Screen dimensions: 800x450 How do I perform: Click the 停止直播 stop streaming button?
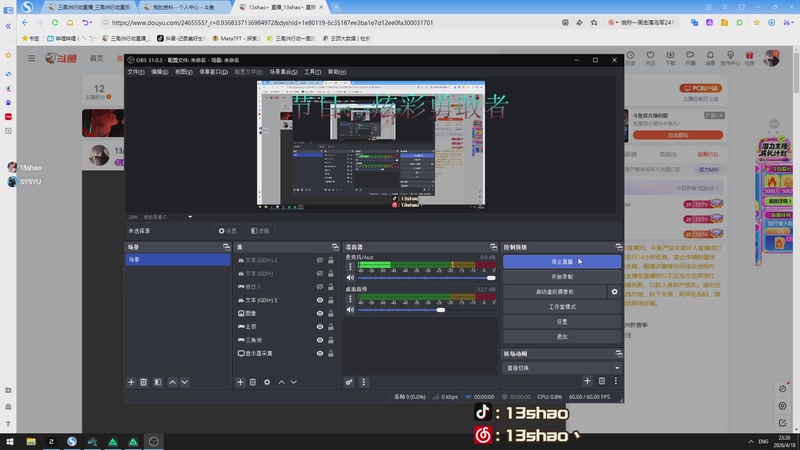click(x=562, y=262)
